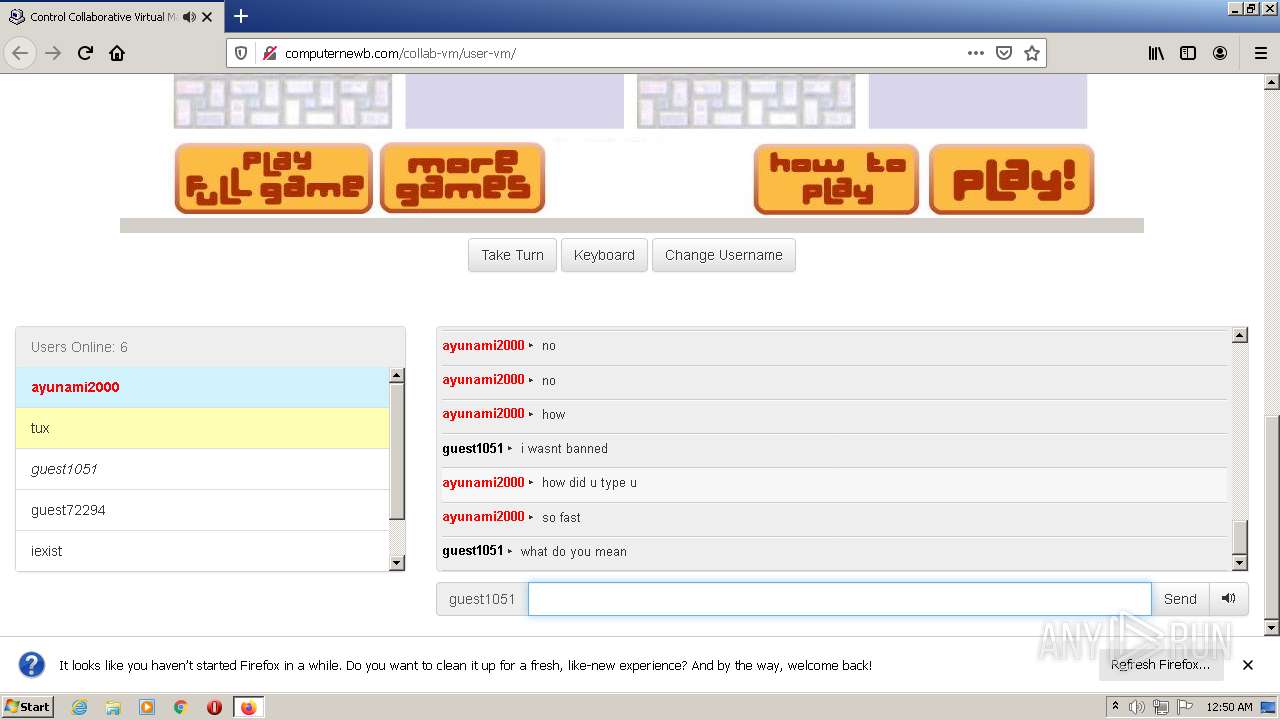Save page to Pocket
This screenshot has height=720, width=1280.
1004,53
